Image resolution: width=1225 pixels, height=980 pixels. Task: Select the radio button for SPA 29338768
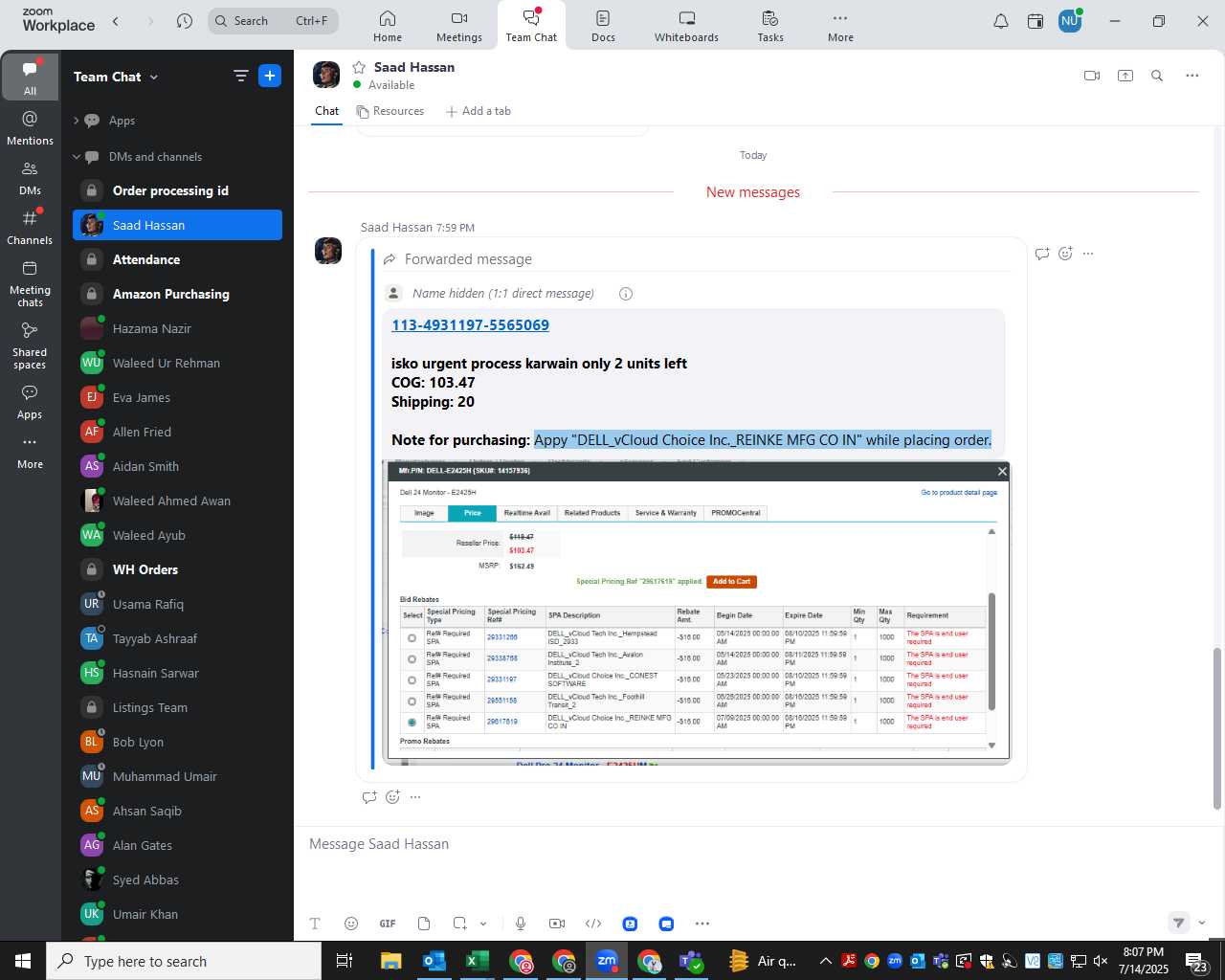(x=412, y=659)
